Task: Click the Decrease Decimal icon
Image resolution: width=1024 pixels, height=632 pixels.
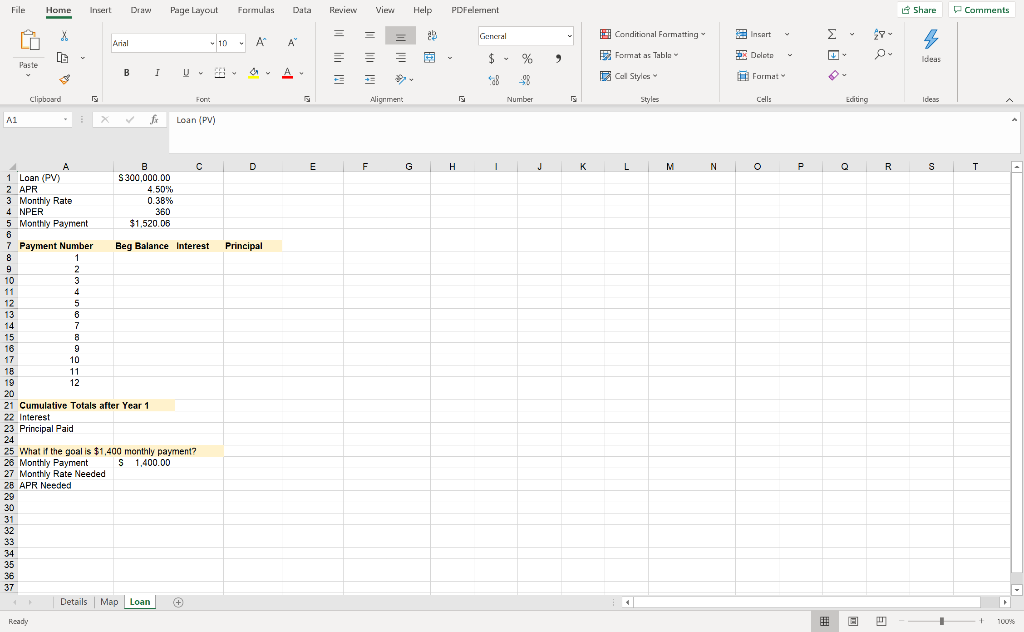Action: point(527,78)
